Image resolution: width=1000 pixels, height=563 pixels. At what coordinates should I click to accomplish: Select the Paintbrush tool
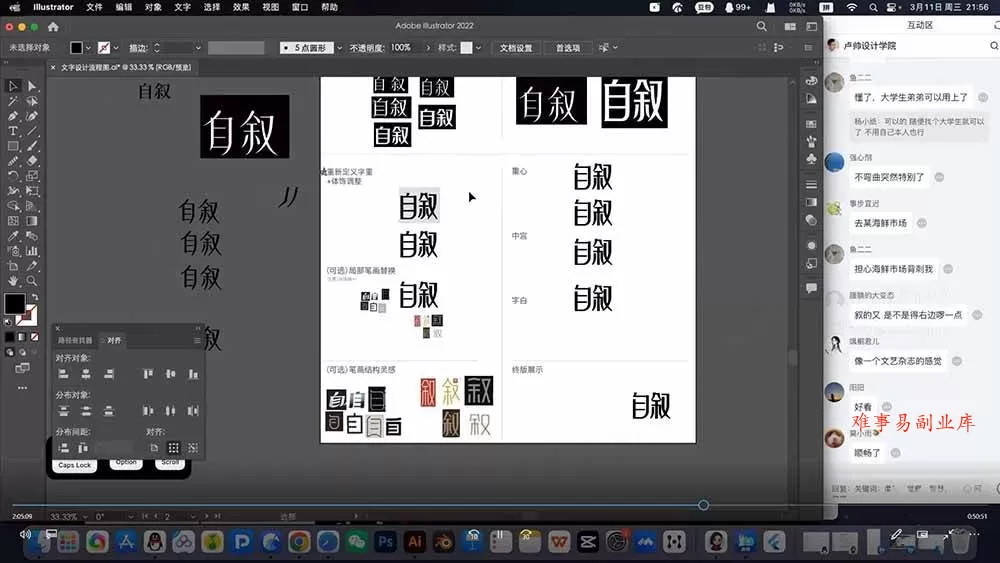tap(32, 146)
